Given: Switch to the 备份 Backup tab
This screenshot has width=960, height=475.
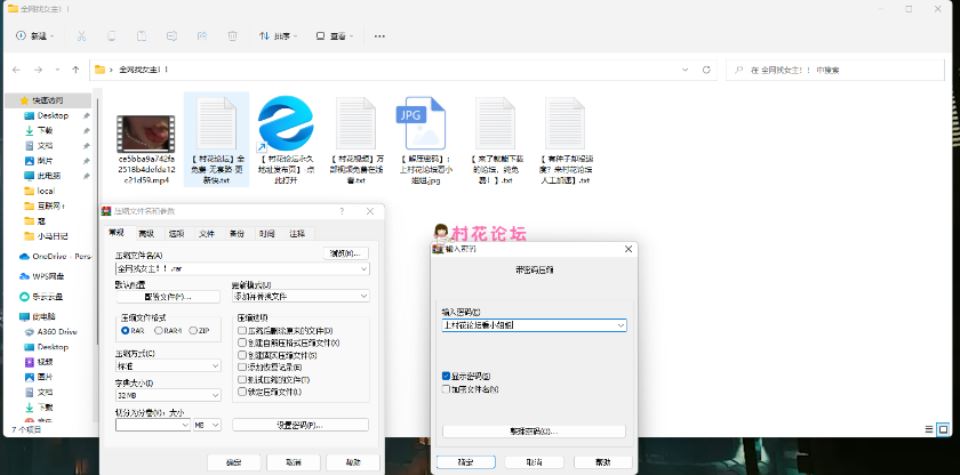Looking at the screenshot, I should point(237,234).
